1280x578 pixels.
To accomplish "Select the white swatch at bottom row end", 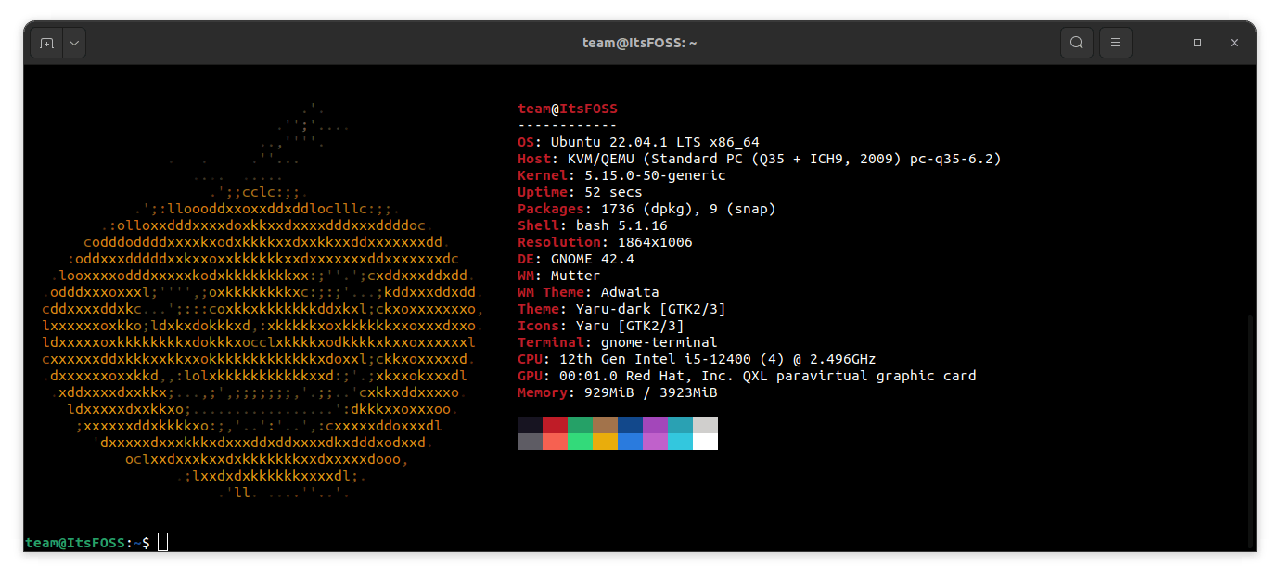I will click(x=705, y=441).
